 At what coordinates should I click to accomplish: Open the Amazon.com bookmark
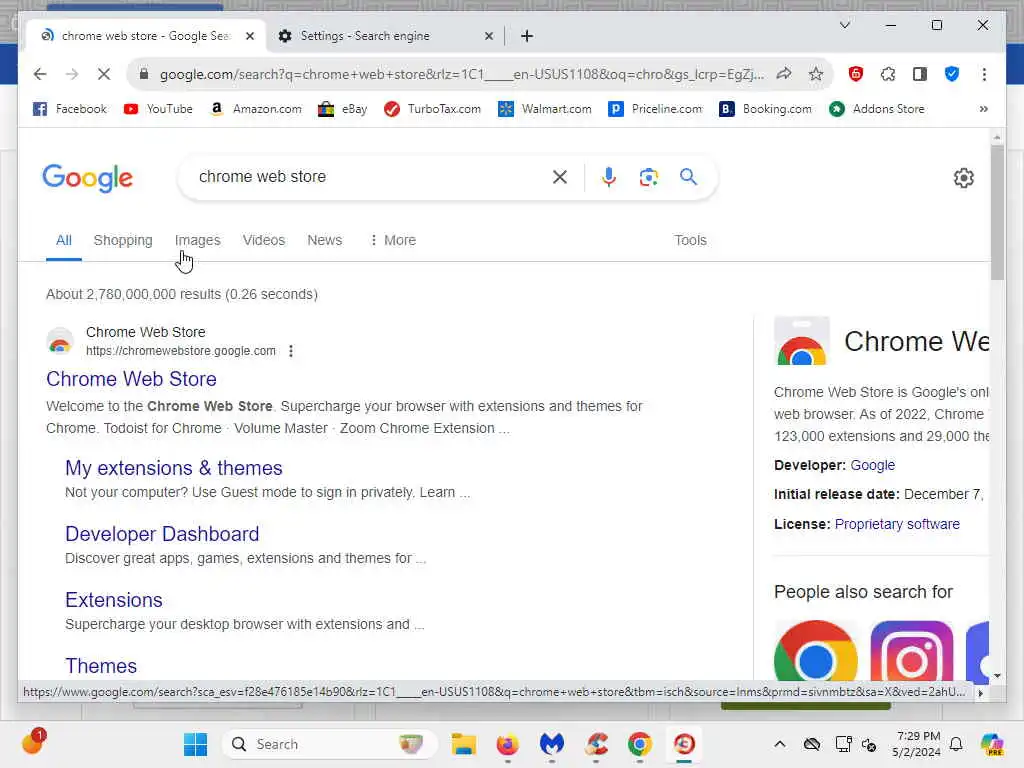point(255,109)
